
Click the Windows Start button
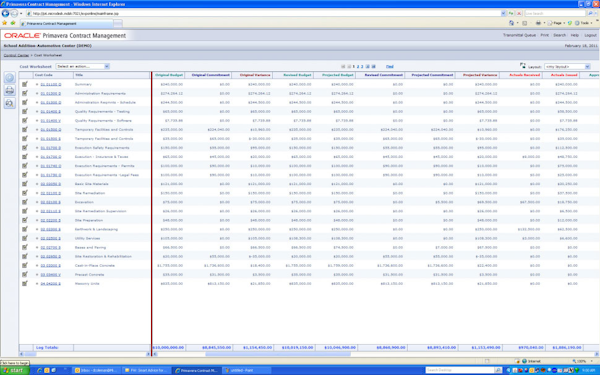pos(15,370)
